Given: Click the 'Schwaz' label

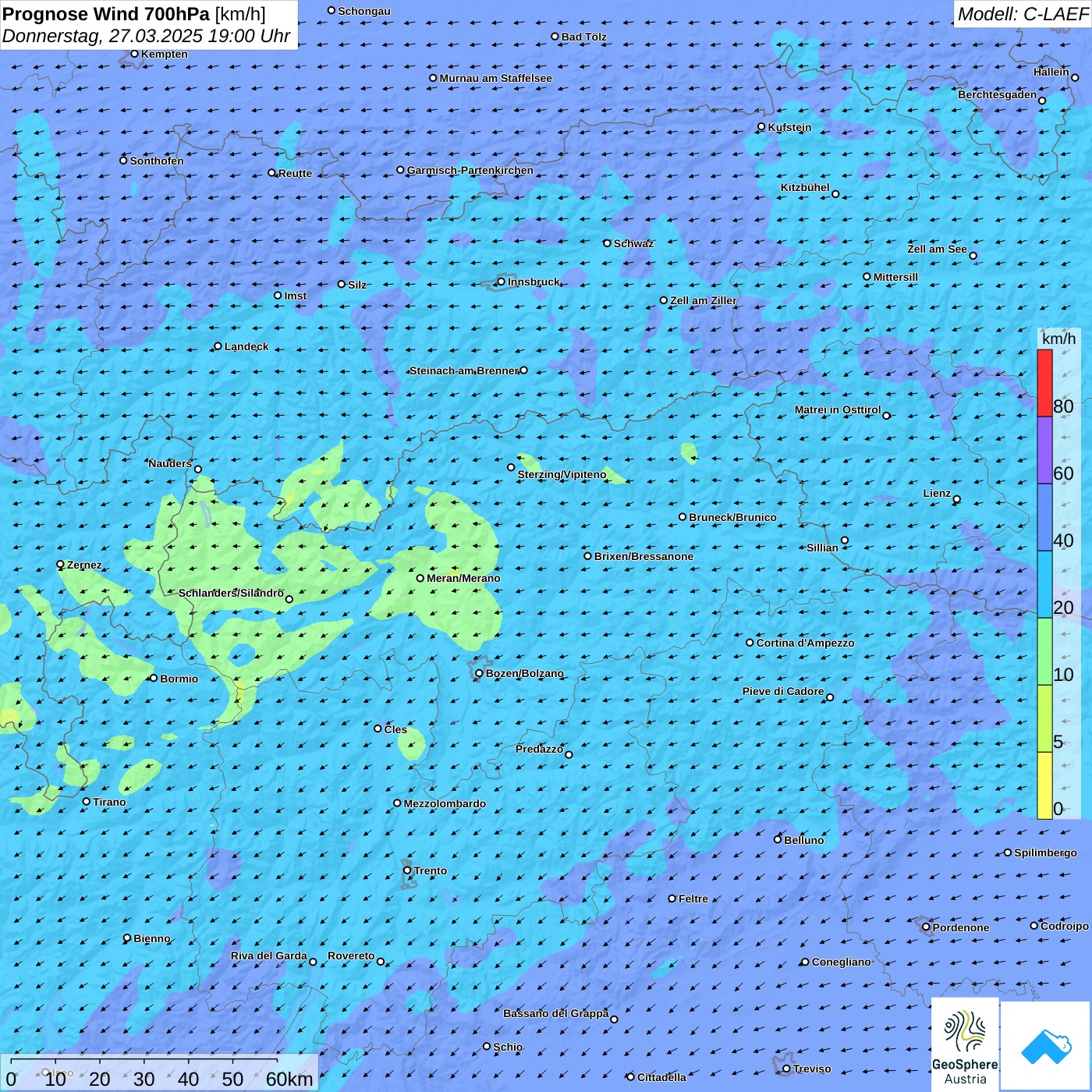Looking at the screenshot, I should tap(633, 243).
